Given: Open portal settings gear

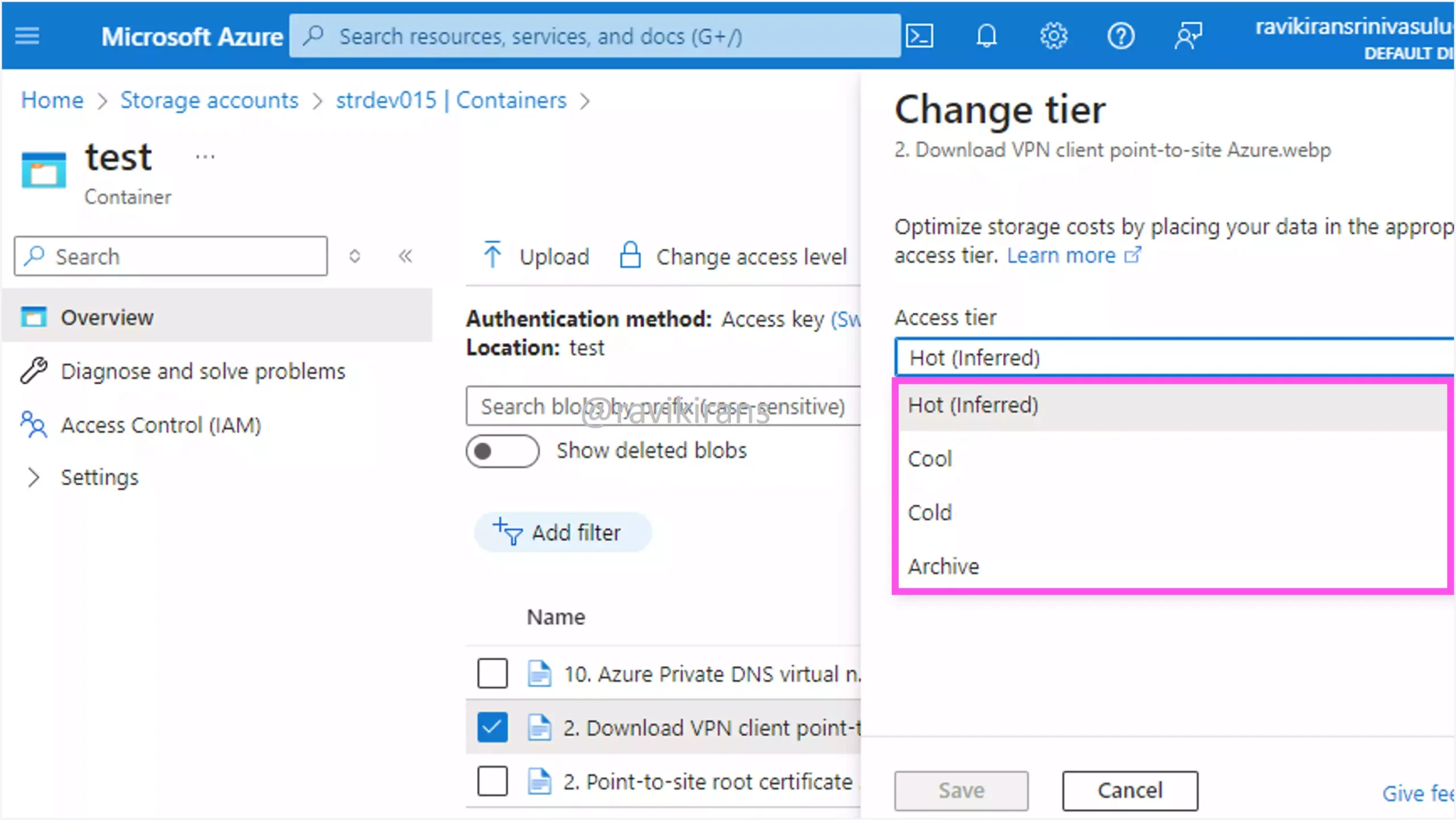Looking at the screenshot, I should click(1053, 36).
